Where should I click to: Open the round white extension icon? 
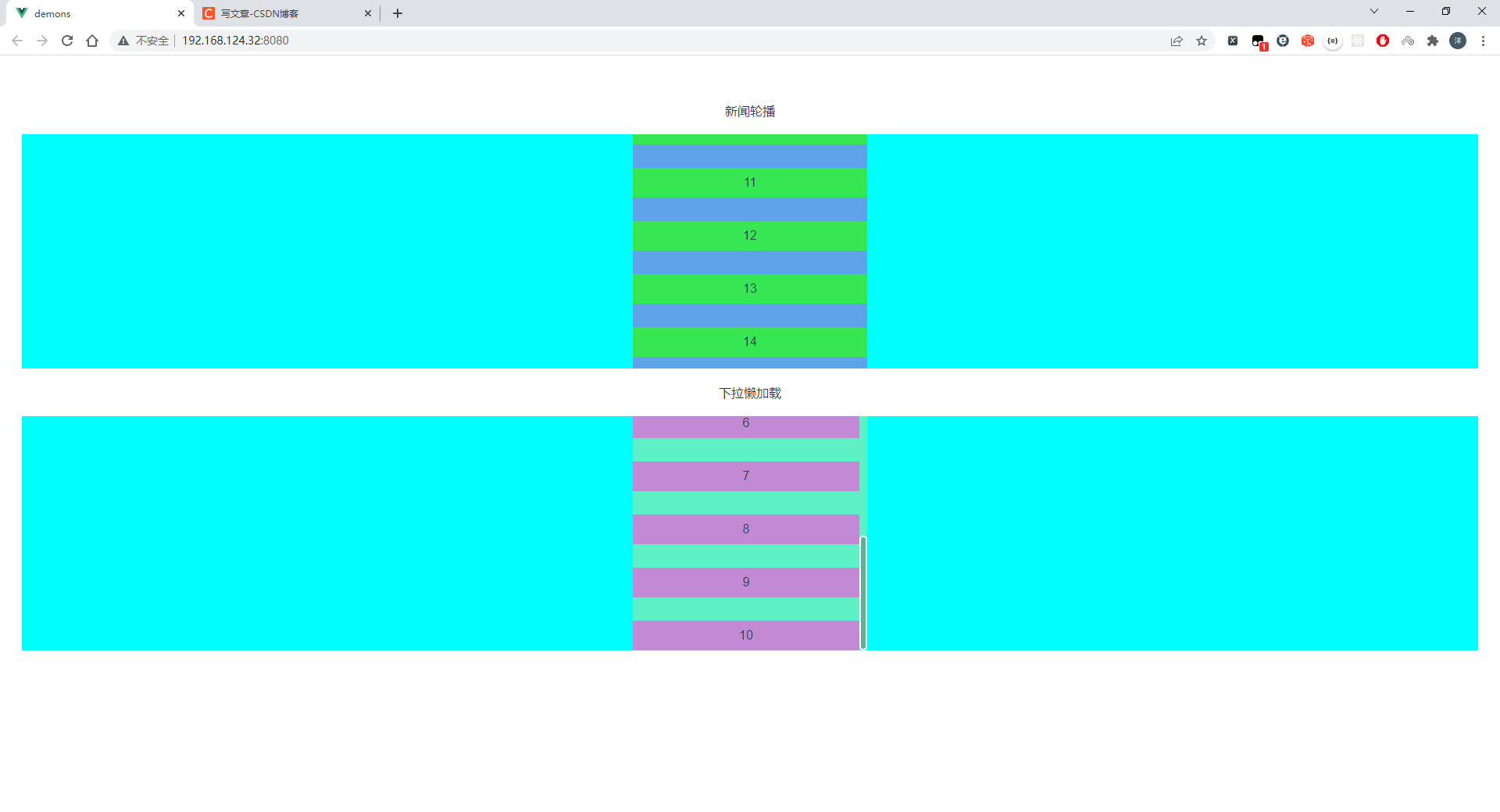coord(1333,41)
